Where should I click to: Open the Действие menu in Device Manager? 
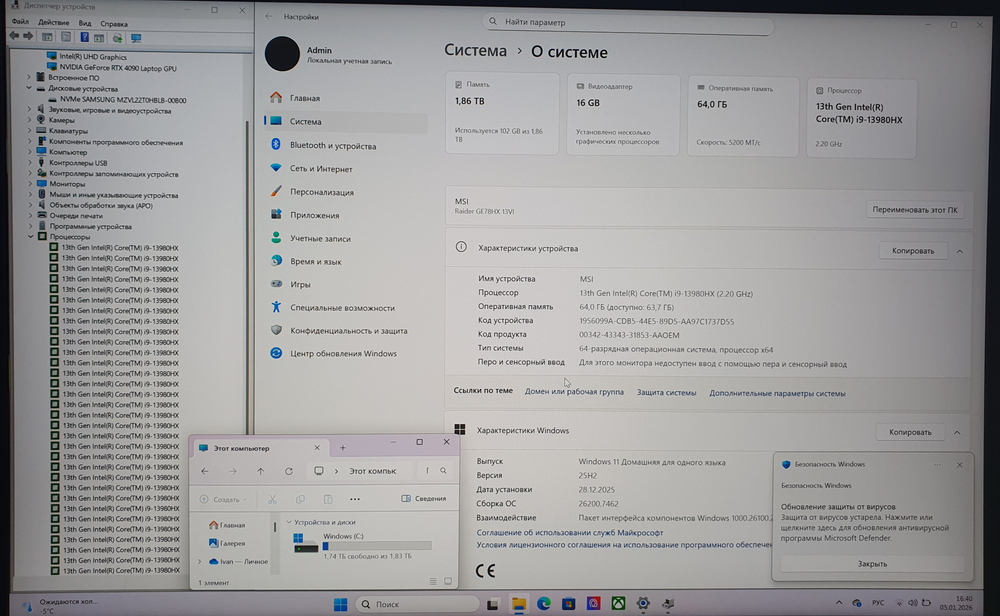pyautogui.click(x=55, y=23)
